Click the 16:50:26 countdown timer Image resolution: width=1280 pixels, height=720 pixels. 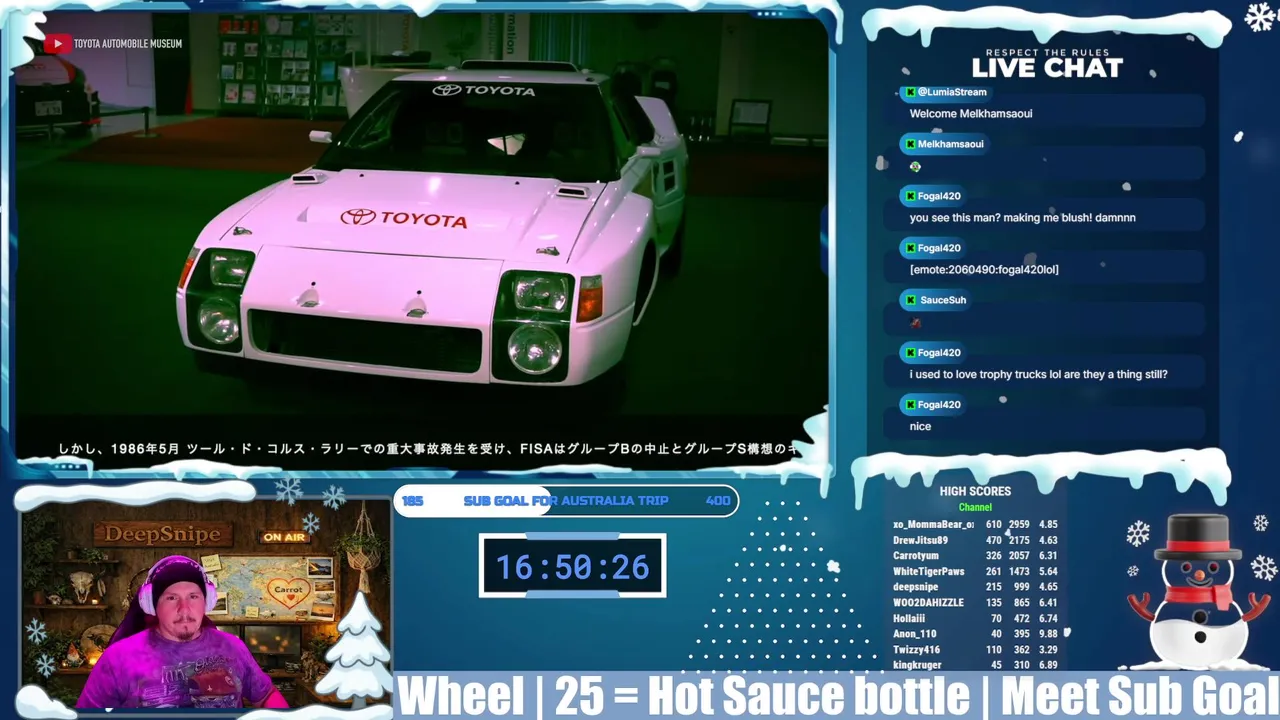572,567
